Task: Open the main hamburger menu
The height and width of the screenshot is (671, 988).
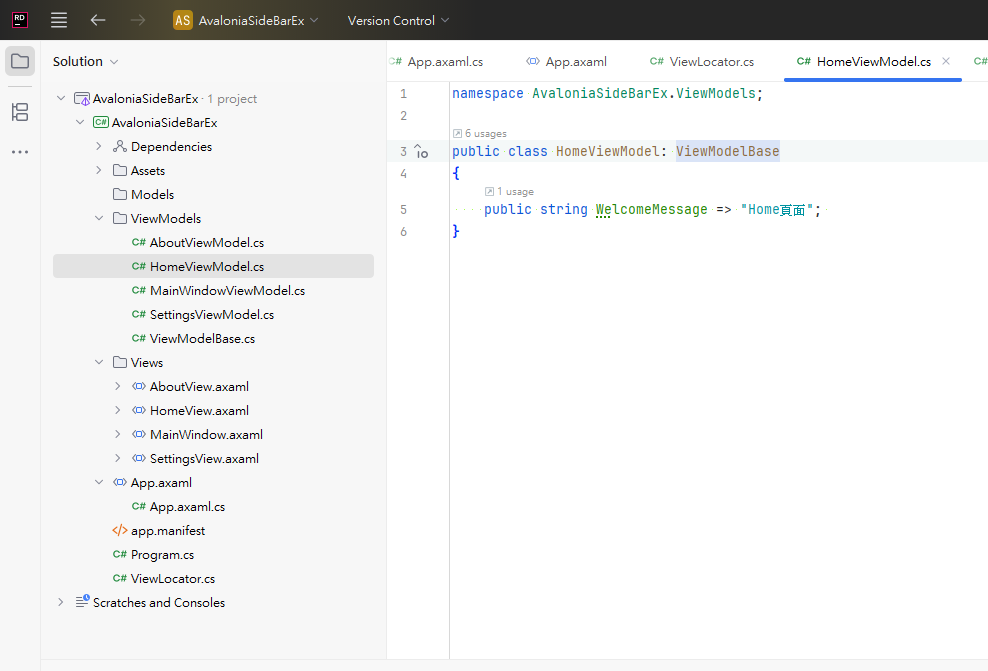Action: (59, 20)
